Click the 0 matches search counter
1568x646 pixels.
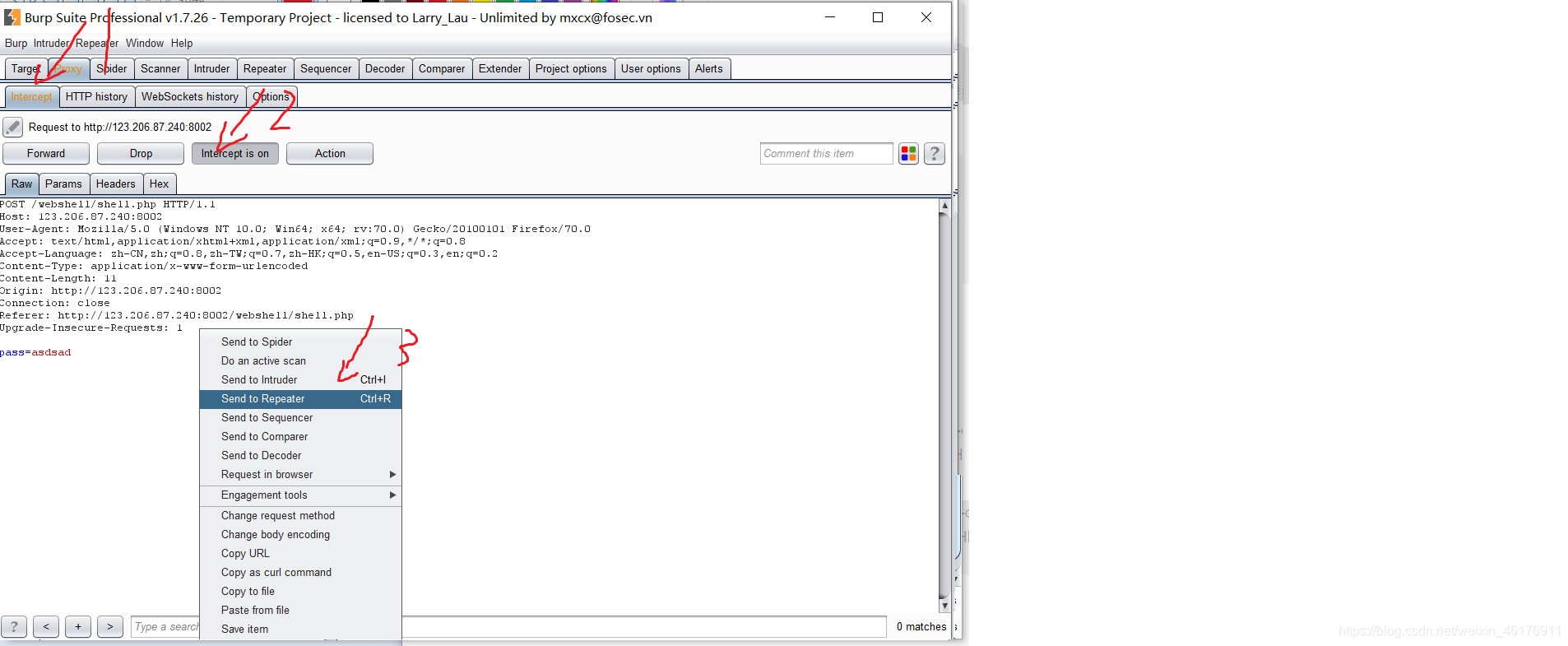(921, 627)
